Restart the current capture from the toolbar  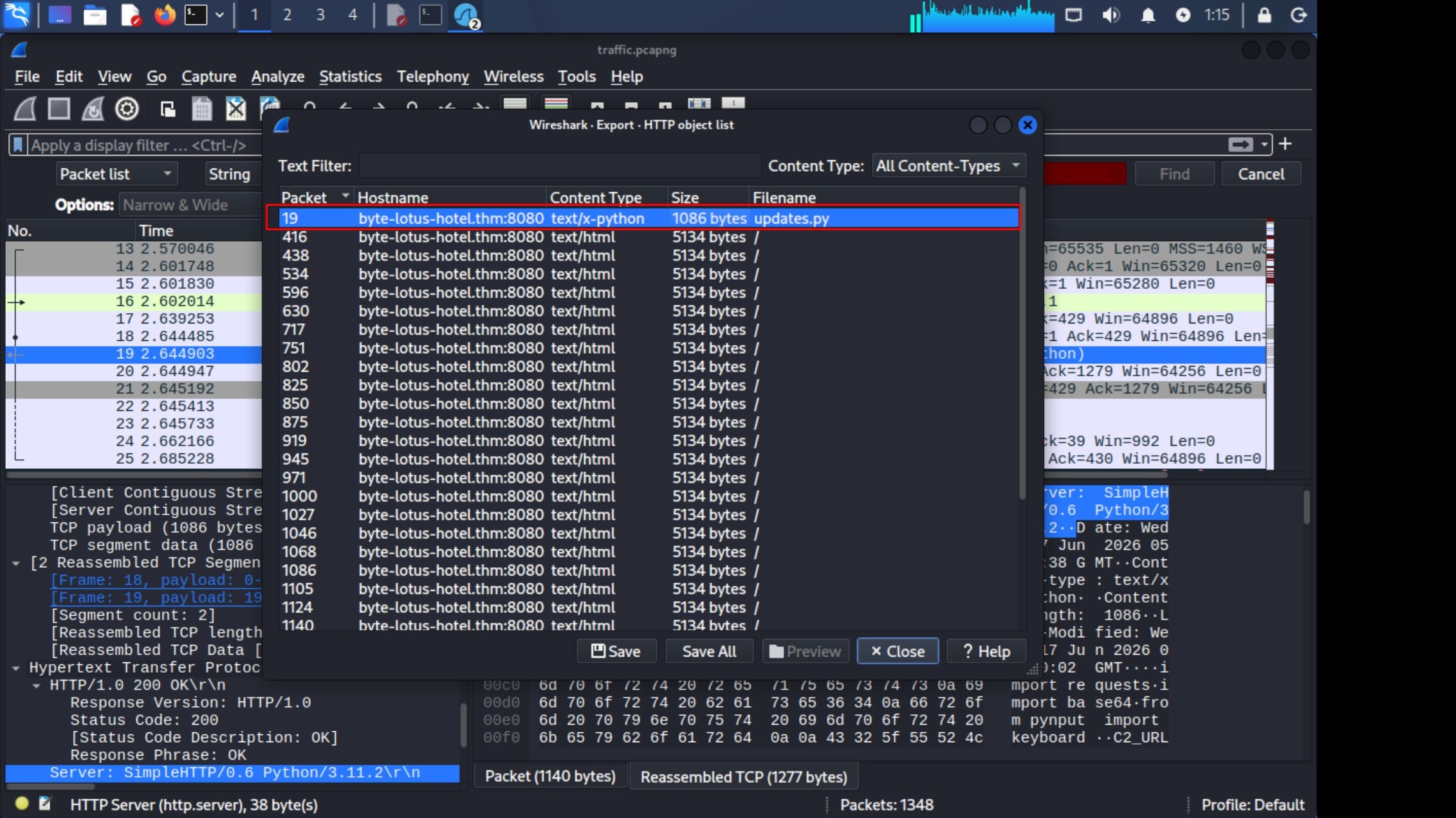pos(93,109)
